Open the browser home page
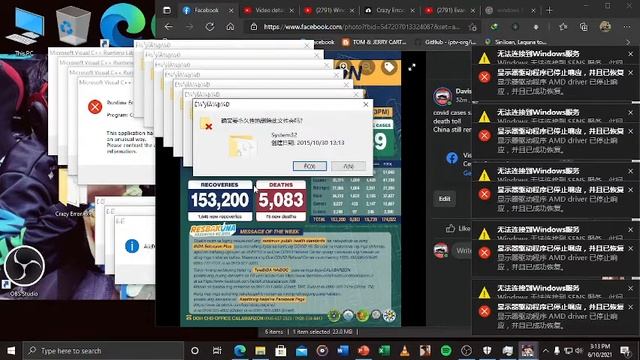This screenshot has width=640, height=360. 230,27
